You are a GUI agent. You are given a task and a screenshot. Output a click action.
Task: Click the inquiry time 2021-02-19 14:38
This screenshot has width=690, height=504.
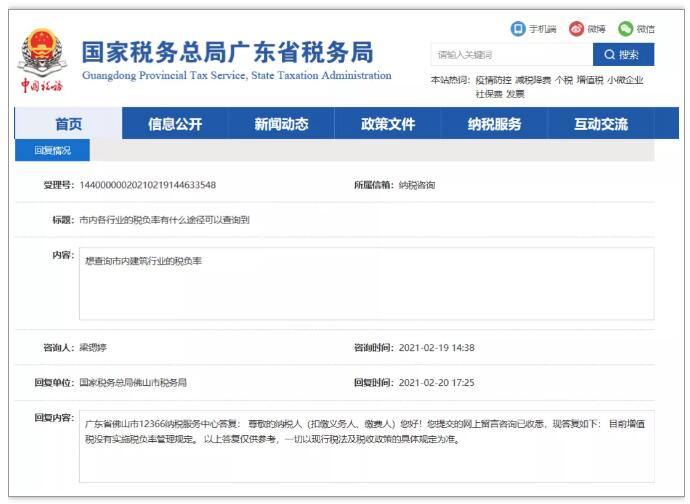[437, 348]
